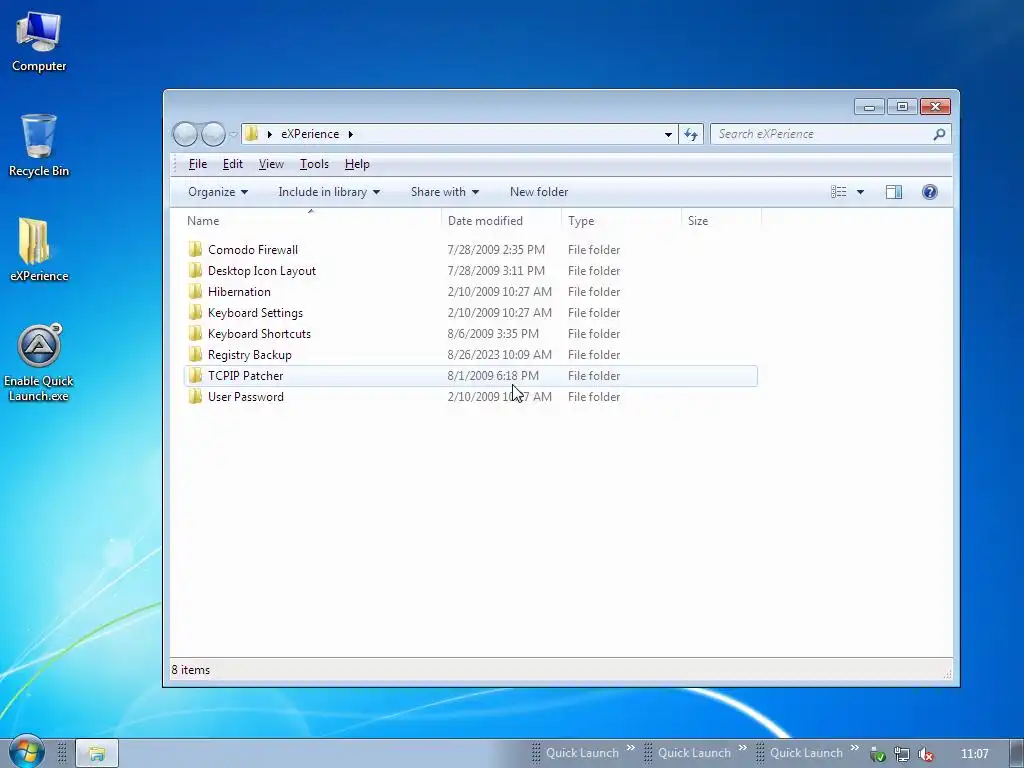Select the Recycle Bin desktop icon
The height and width of the screenshot is (768, 1024).
click(x=39, y=145)
